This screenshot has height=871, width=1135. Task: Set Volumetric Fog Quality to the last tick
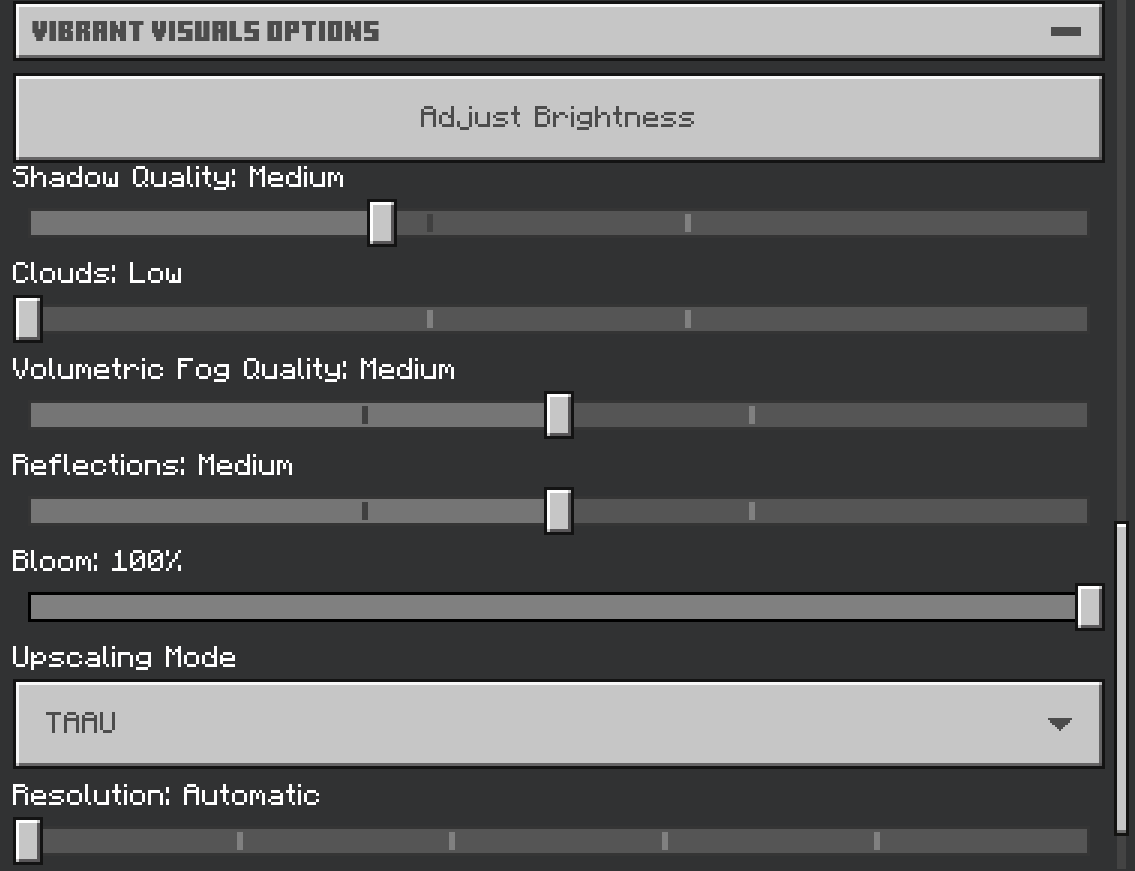pyautogui.click(x=752, y=415)
